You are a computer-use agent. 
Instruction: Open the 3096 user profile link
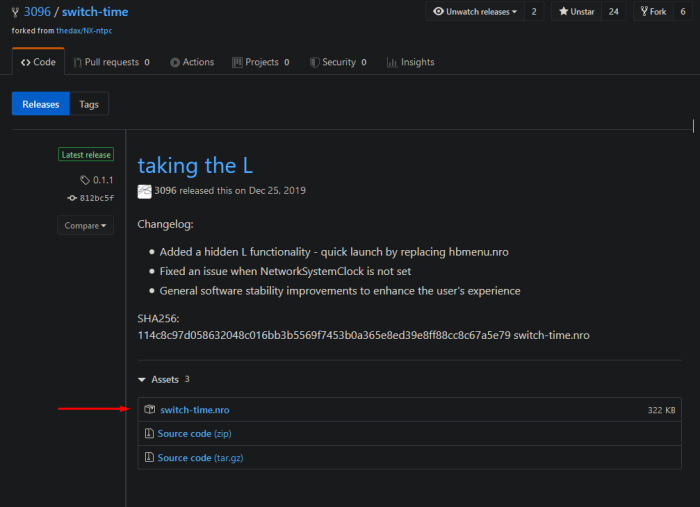point(37,12)
